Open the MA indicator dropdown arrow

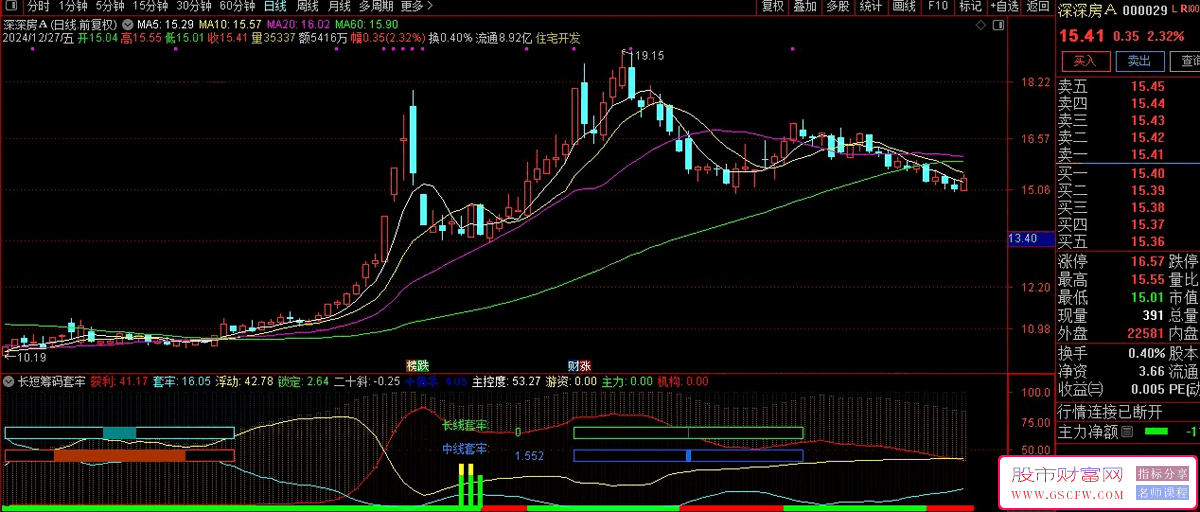127,23
